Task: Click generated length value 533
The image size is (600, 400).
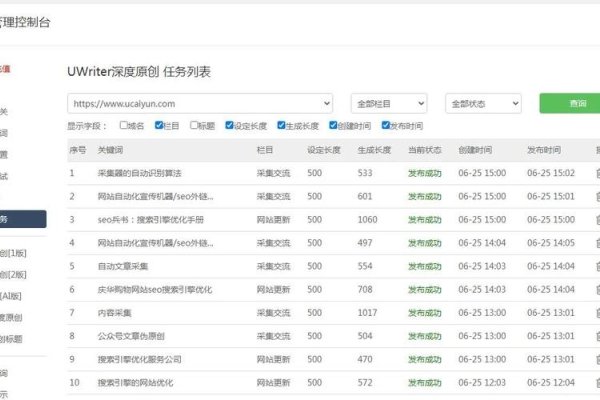Action: point(365,173)
